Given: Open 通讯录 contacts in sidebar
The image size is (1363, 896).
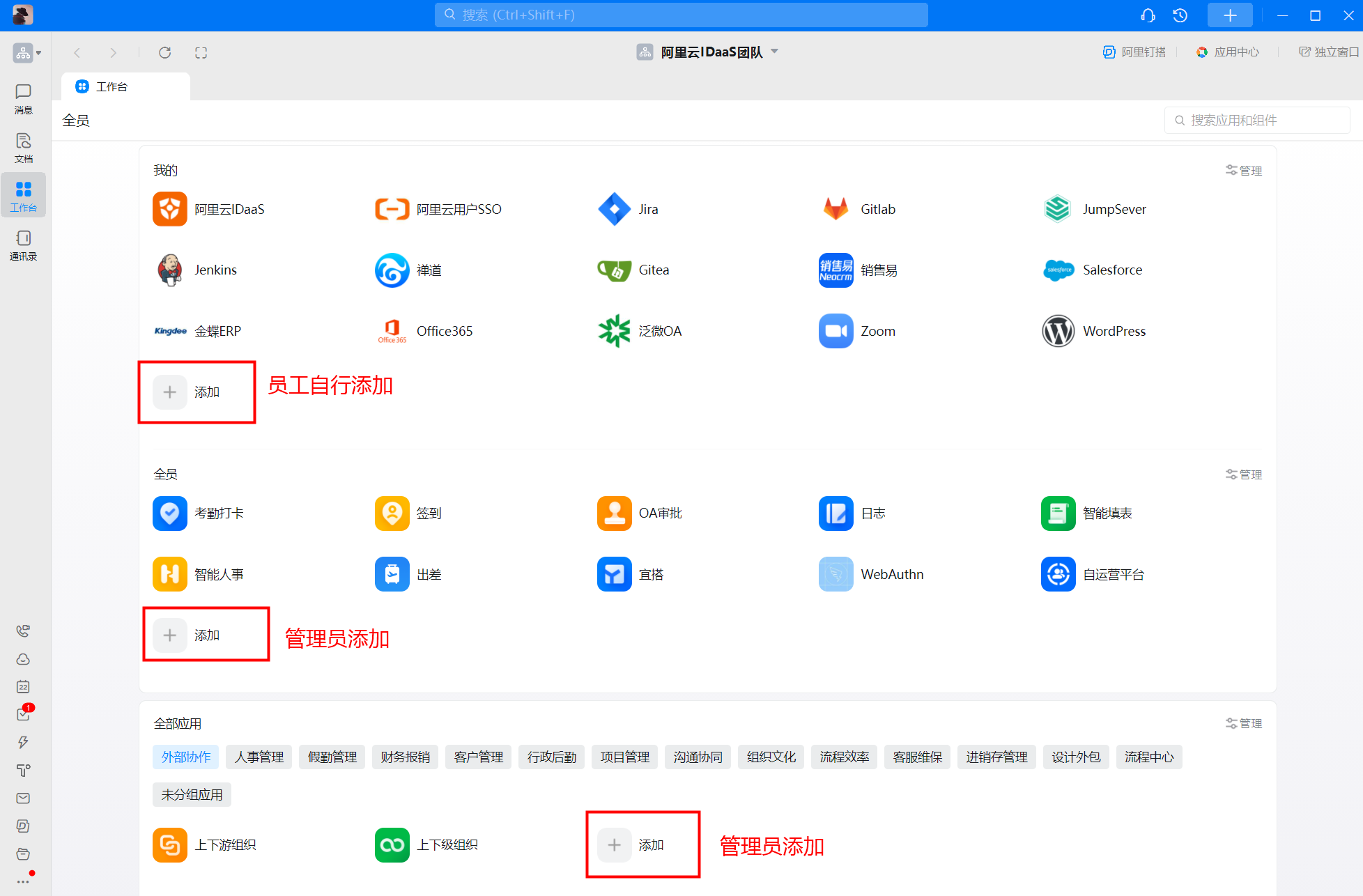Looking at the screenshot, I should coord(23,245).
